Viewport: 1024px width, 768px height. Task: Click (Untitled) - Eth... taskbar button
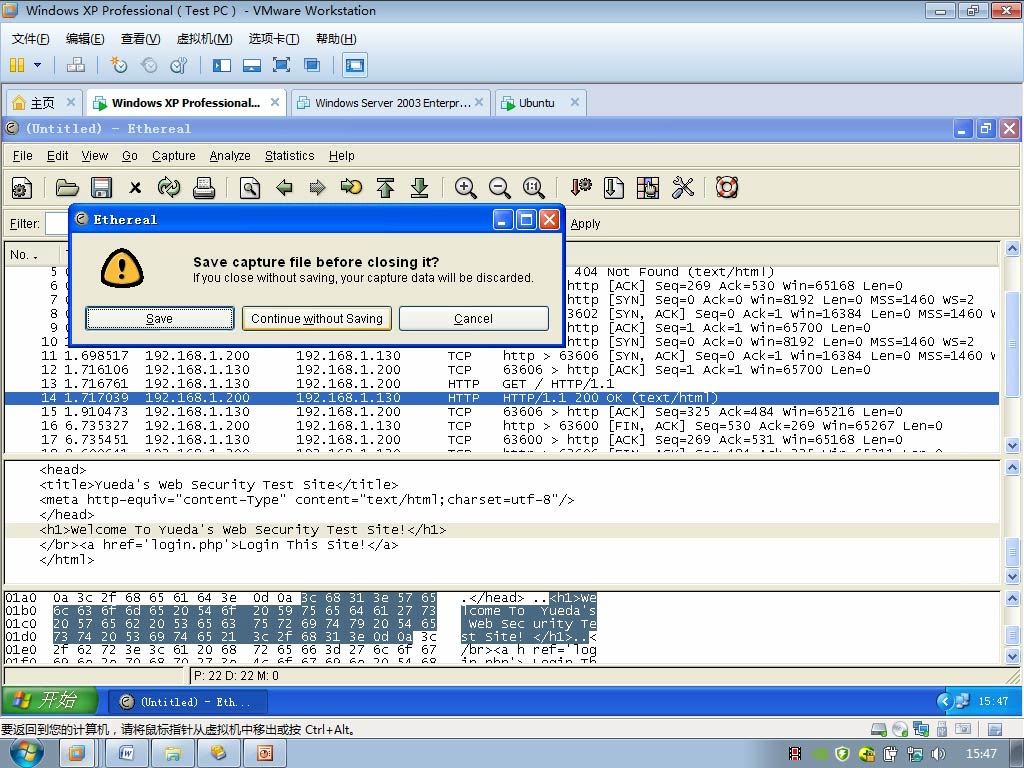point(188,701)
